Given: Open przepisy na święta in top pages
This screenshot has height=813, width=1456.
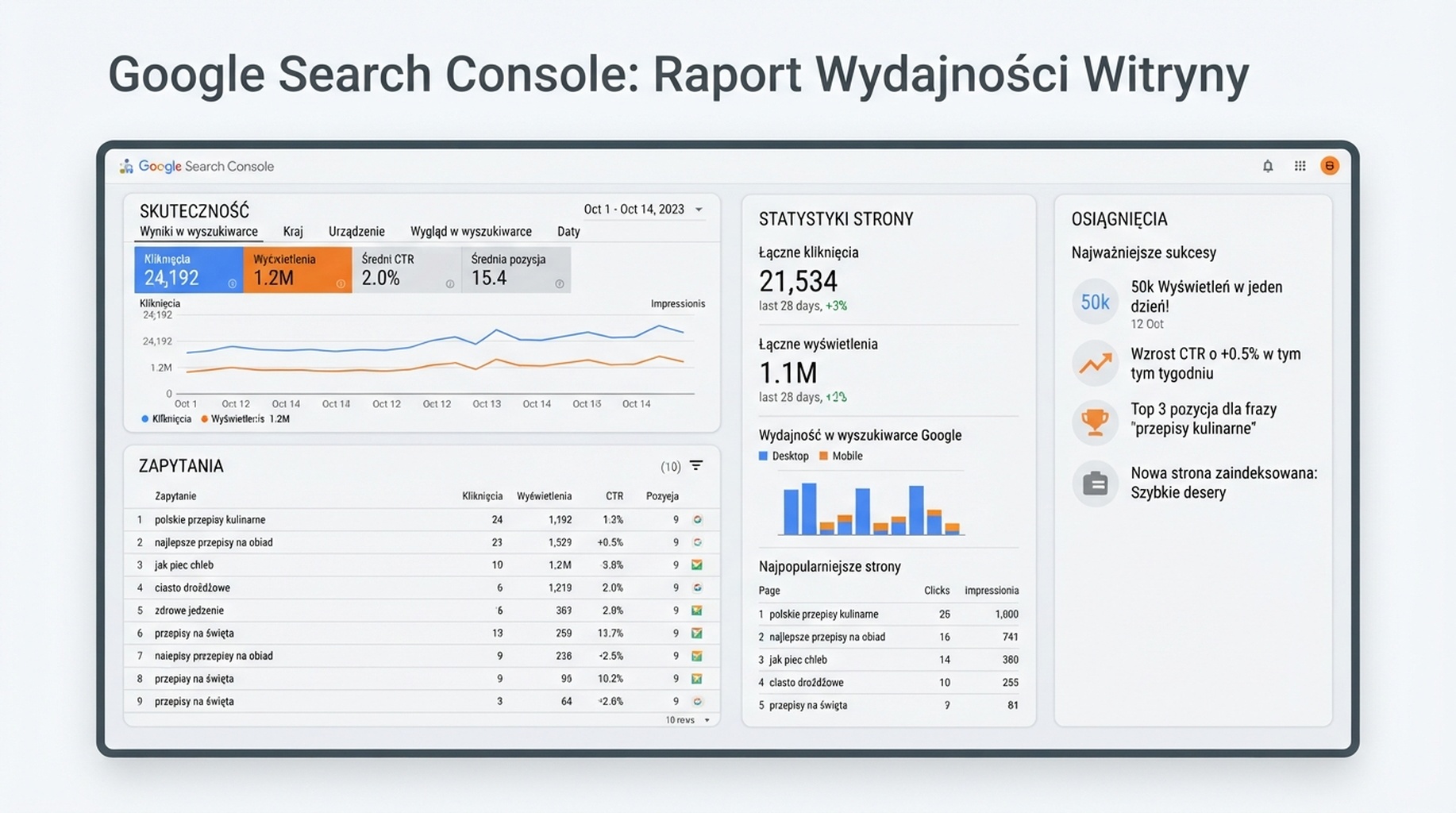Looking at the screenshot, I should [x=888, y=705].
